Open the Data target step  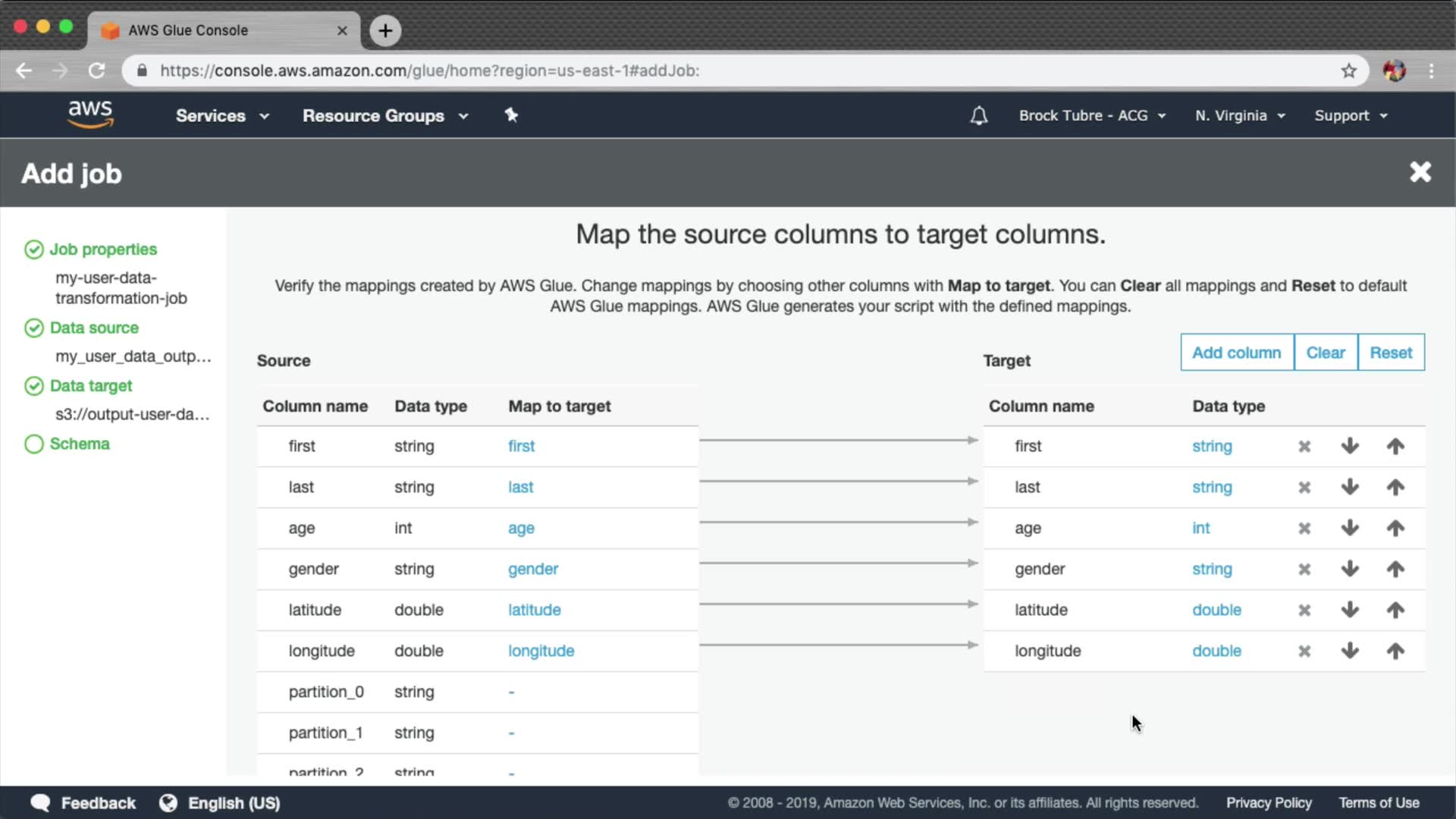[91, 386]
